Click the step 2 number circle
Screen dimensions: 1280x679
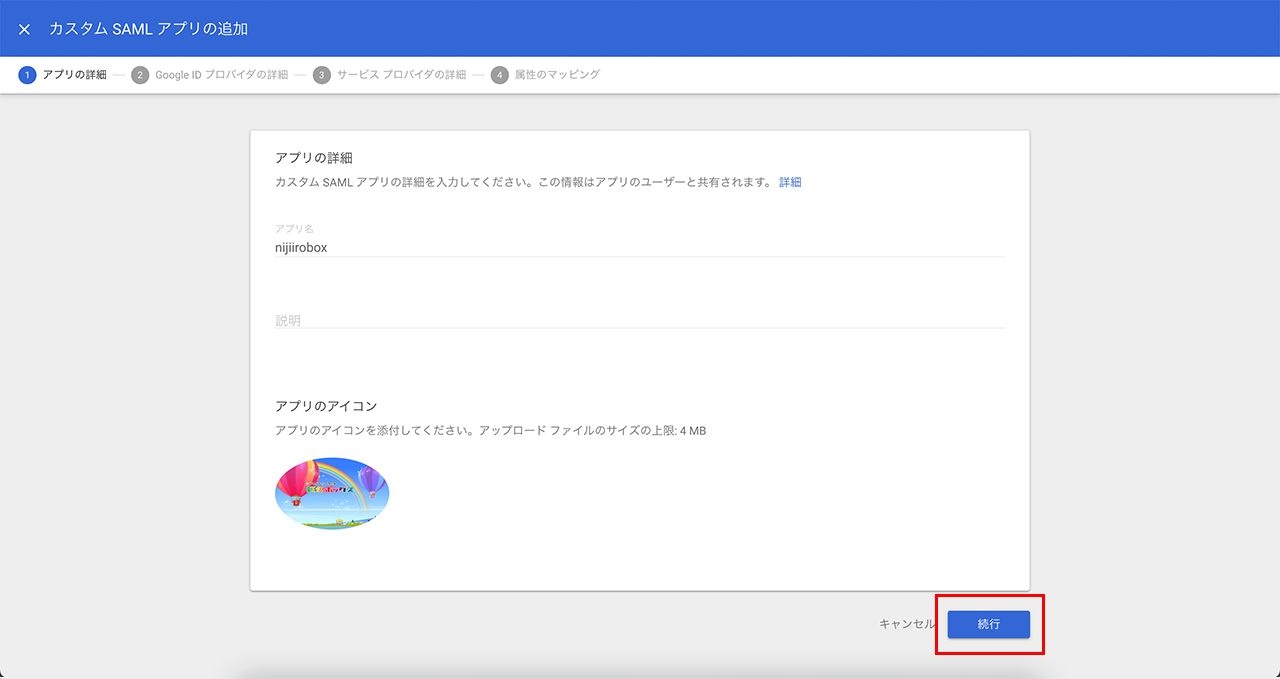pos(140,75)
